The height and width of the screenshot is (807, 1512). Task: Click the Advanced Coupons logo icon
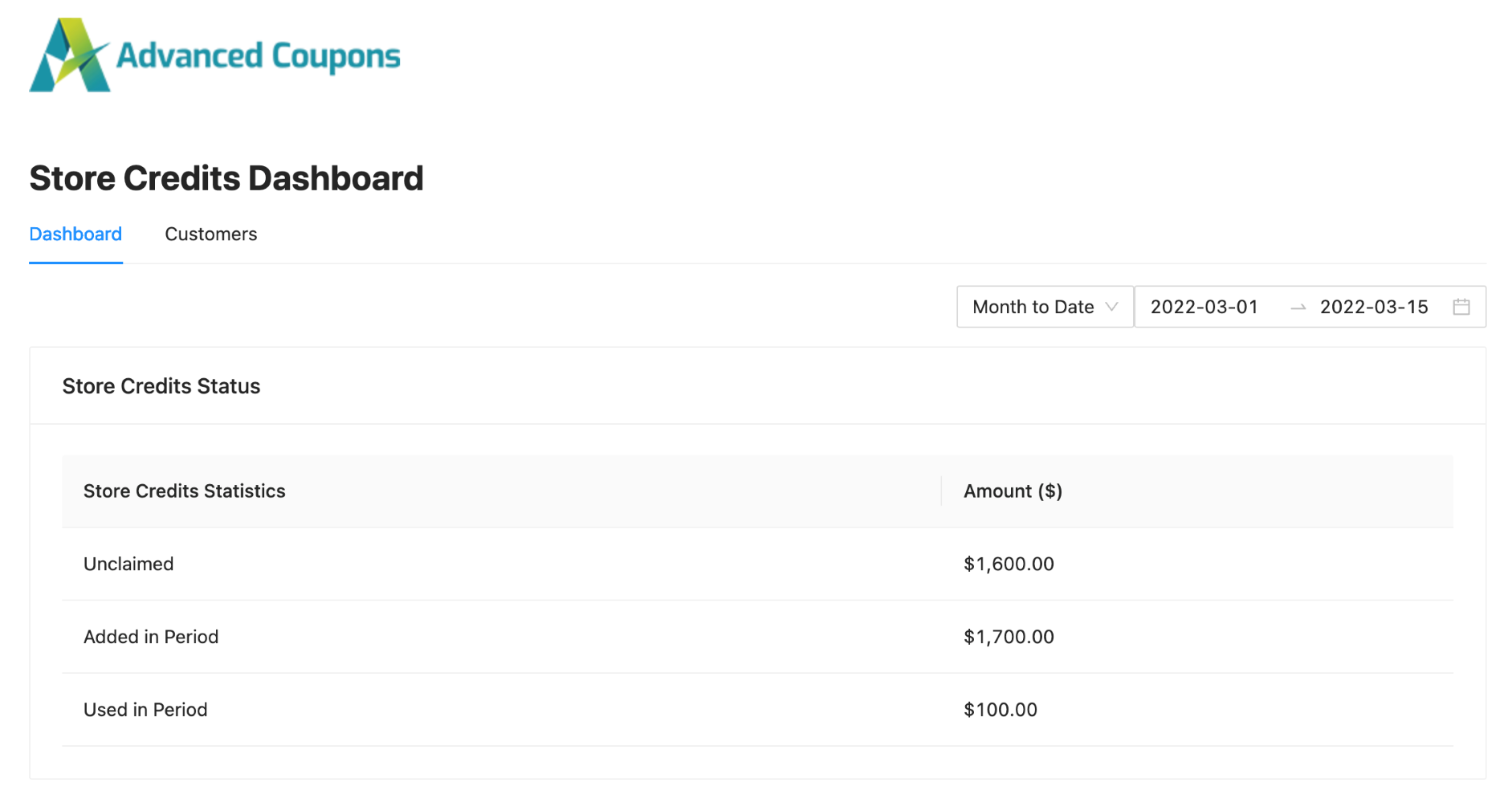pyautogui.click(x=69, y=55)
